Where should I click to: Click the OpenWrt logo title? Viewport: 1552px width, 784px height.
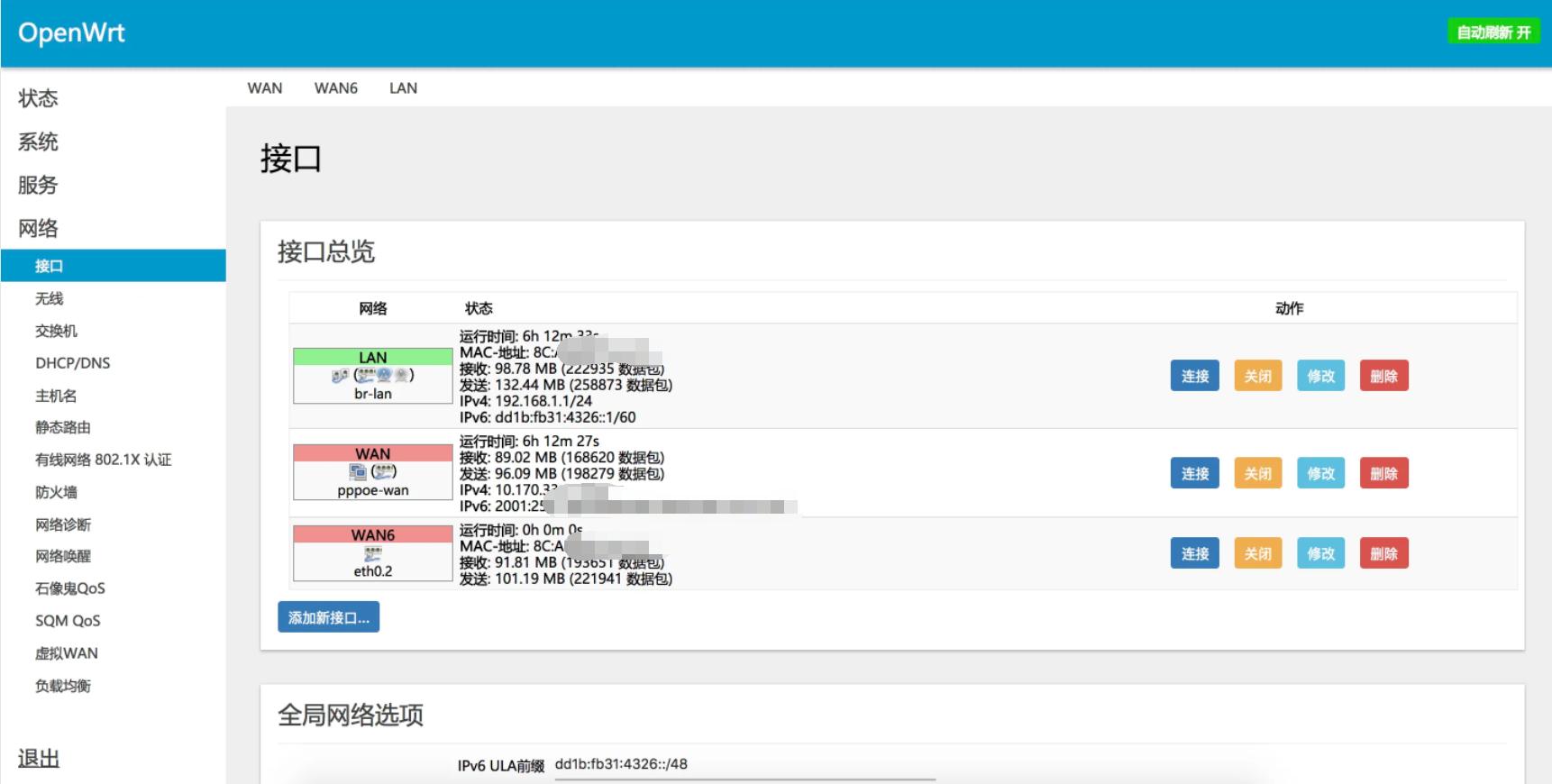pos(71,32)
